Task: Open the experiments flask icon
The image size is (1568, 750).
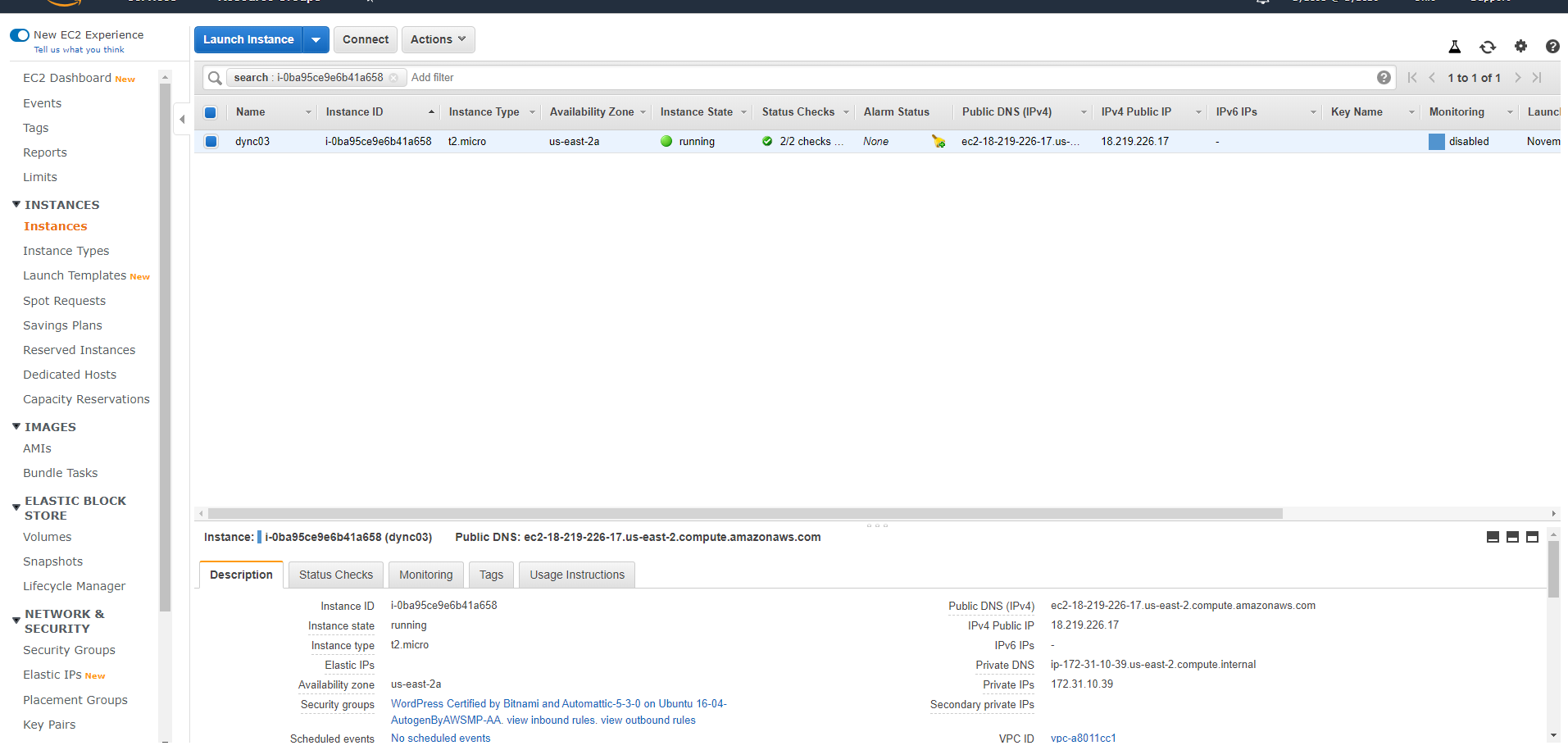Action: click(x=1455, y=47)
